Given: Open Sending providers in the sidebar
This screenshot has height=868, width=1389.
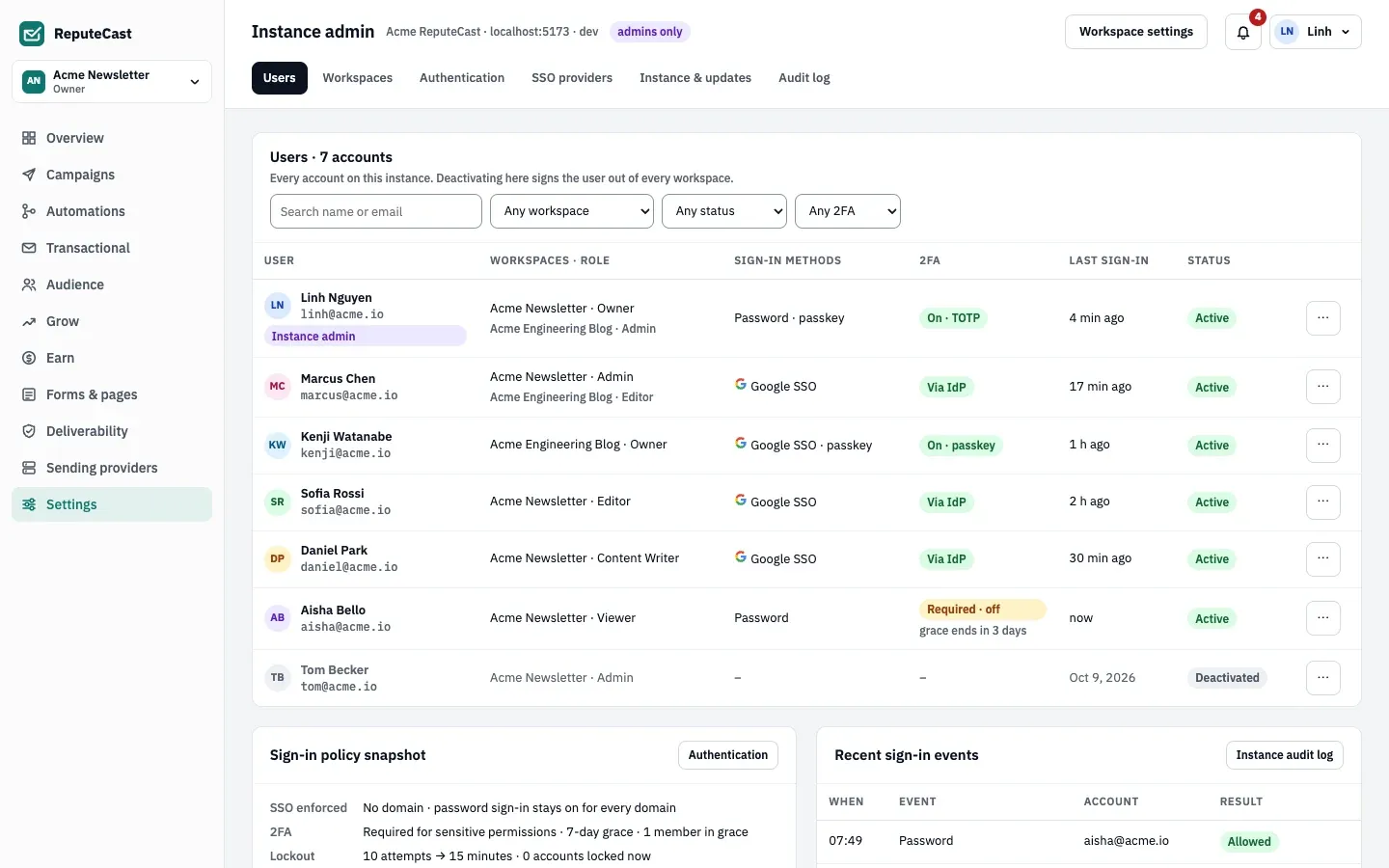Looking at the screenshot, I should coord(112,468).
